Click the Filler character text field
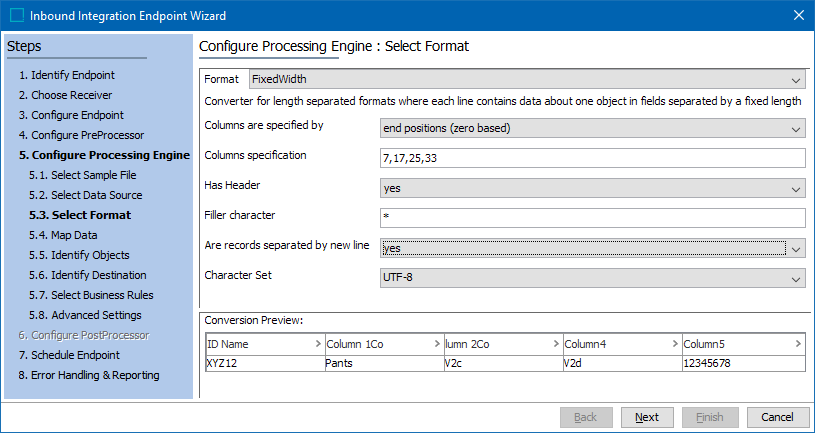This screenshot has height=433, width=815. 592,218
